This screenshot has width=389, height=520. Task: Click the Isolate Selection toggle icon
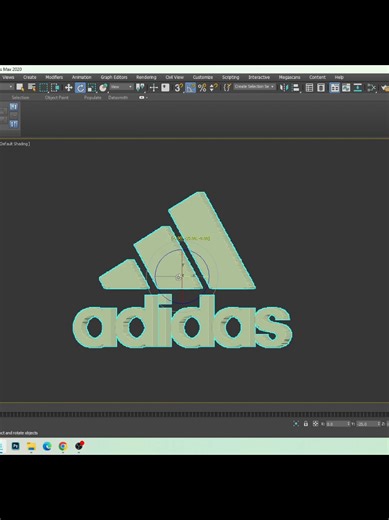[296, 424]
